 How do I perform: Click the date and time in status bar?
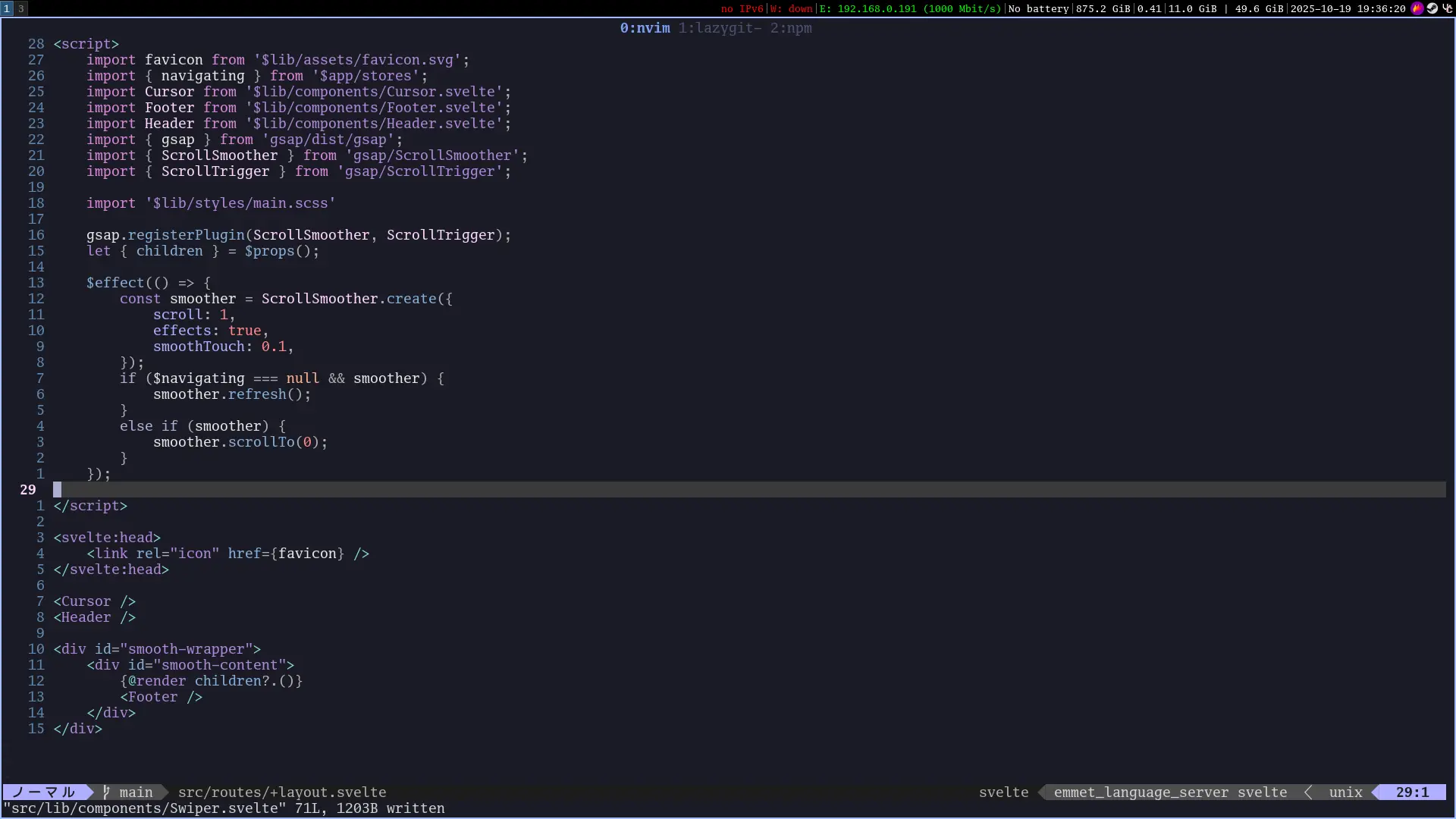pyautogui.click(x=1348, y=8)
